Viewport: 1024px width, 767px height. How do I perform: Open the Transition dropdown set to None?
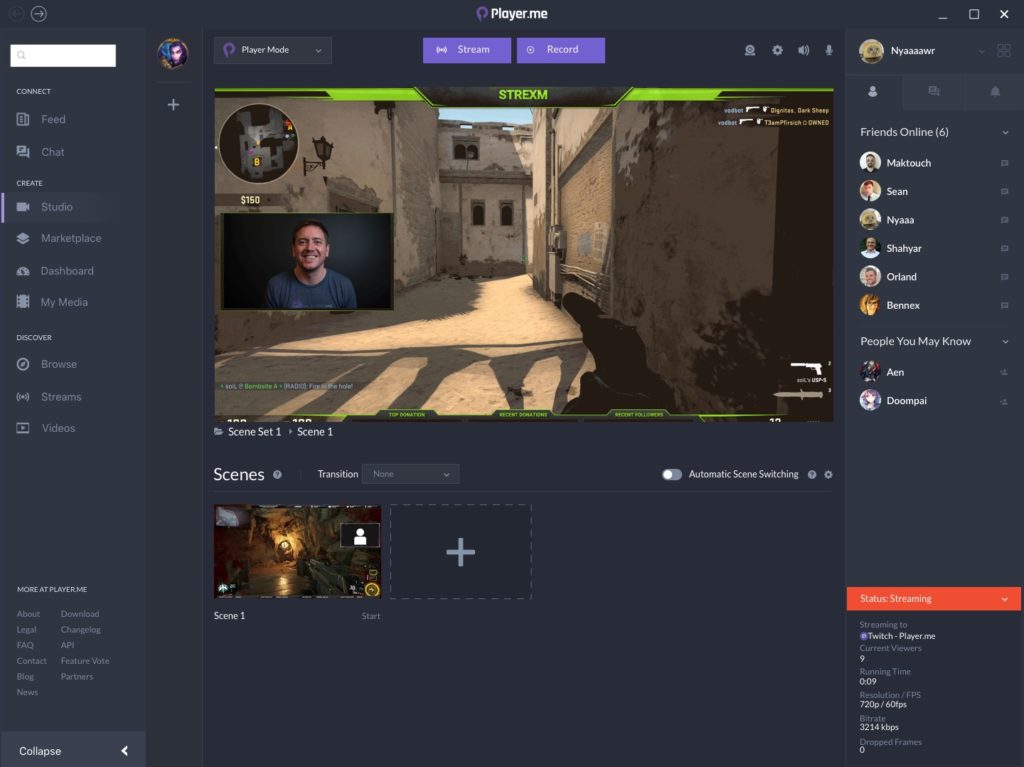[x=411, y=474]
